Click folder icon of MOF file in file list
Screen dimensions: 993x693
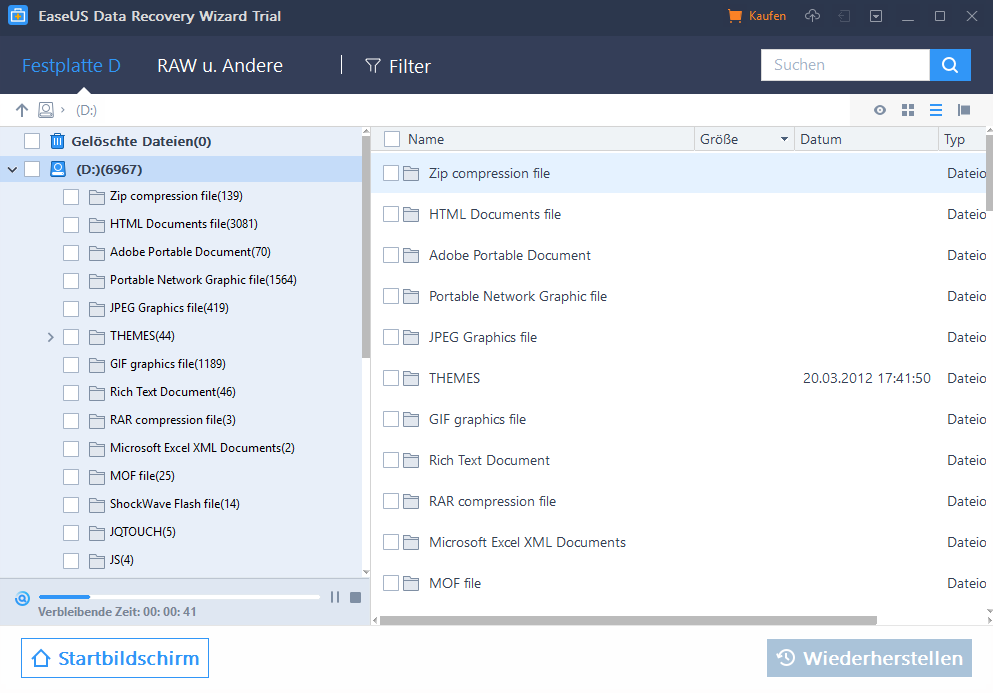pyautogui.click(x=411, y=583)
